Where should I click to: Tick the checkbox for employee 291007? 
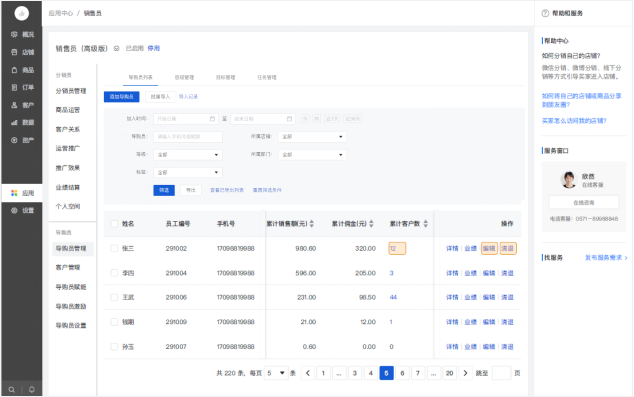coord(114,346)
